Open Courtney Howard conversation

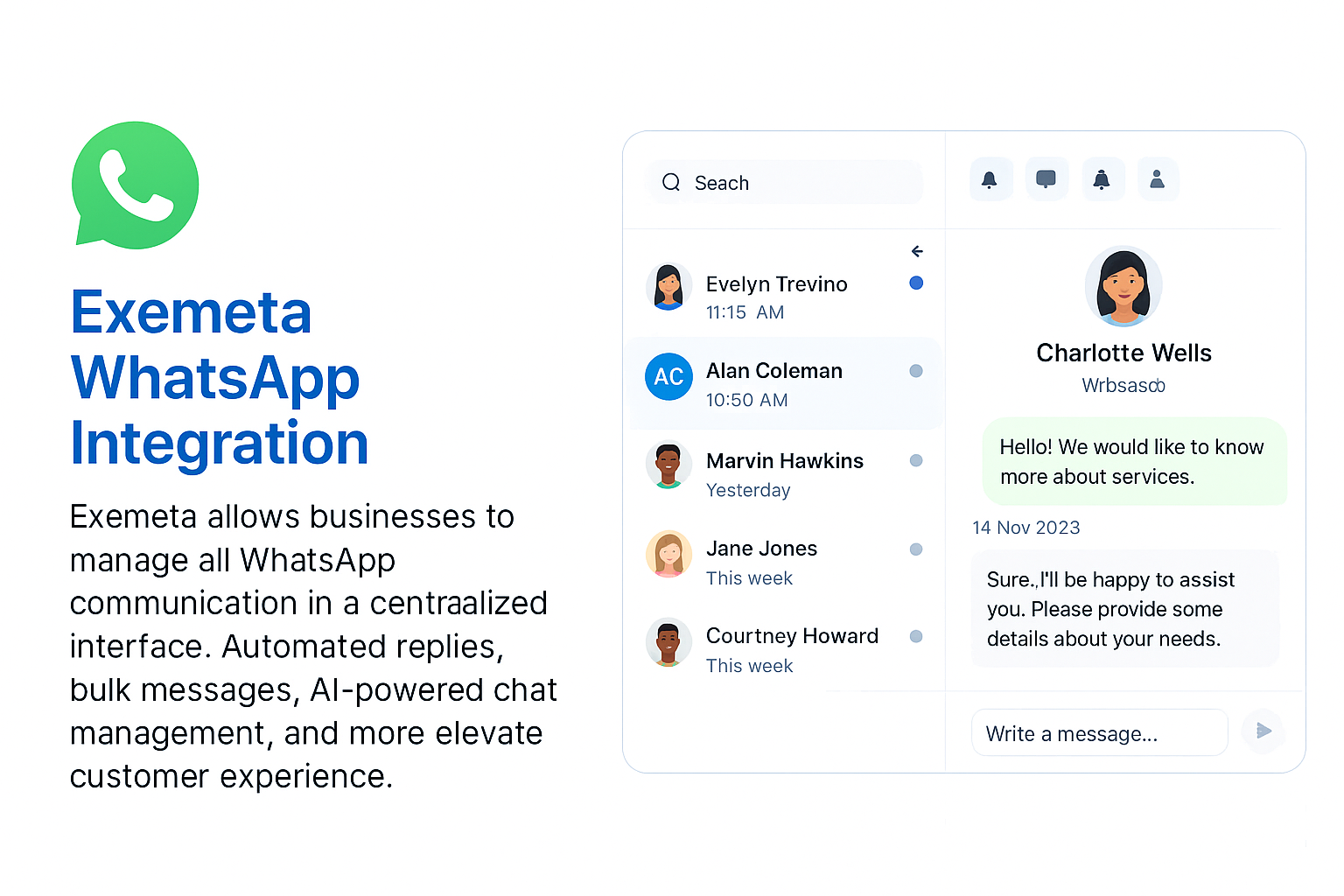pos(785,649)
